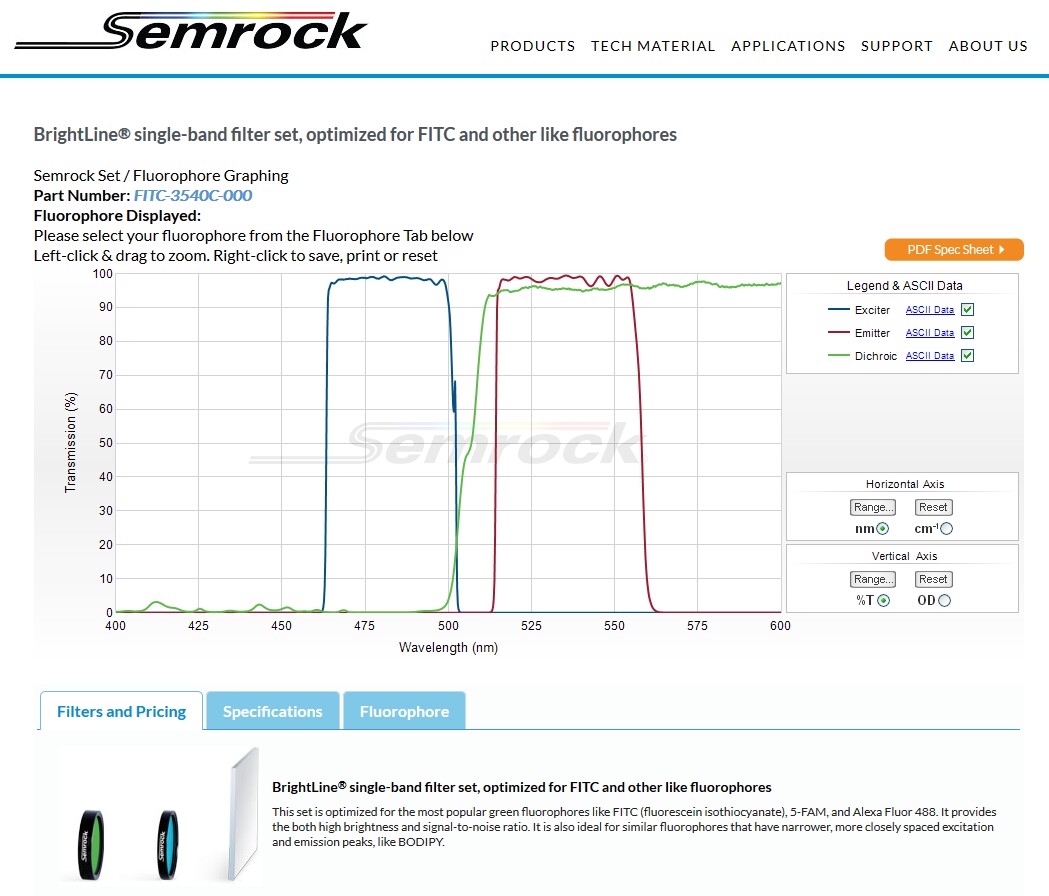Open the TECH MATERIAL menu

[653, 46]
